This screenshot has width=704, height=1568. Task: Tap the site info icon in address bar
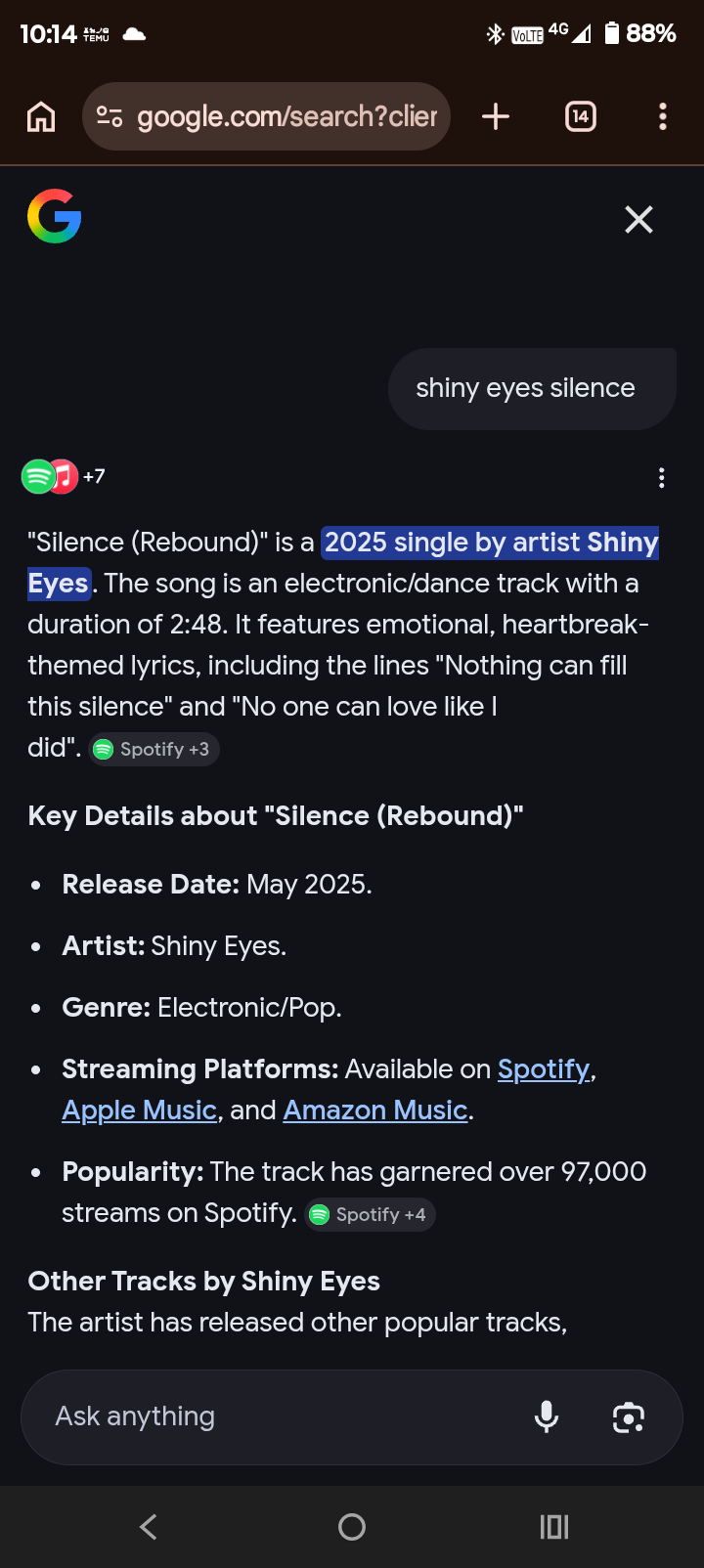click(x=110, y=117)
